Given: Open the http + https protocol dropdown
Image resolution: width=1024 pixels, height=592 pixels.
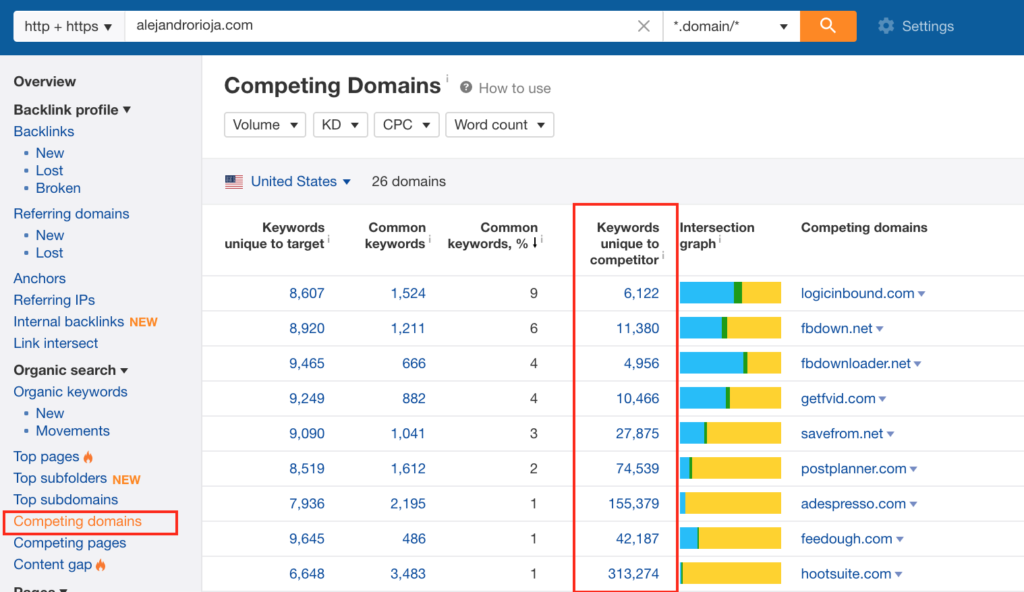Looking at the screenshot, I should click(x=69, y=26).
